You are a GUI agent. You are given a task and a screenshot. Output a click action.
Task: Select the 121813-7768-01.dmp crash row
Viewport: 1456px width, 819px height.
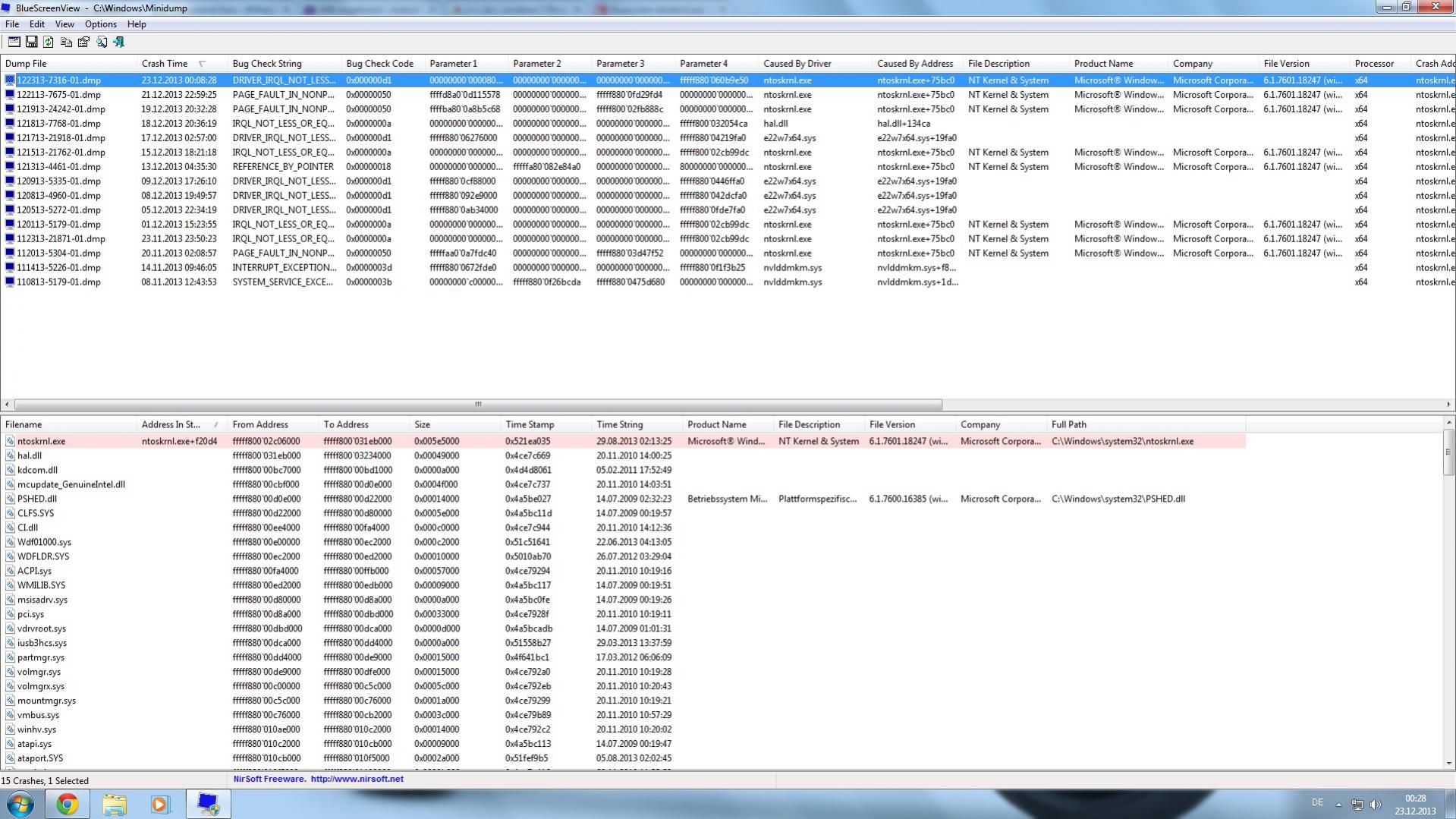point(728,124)
